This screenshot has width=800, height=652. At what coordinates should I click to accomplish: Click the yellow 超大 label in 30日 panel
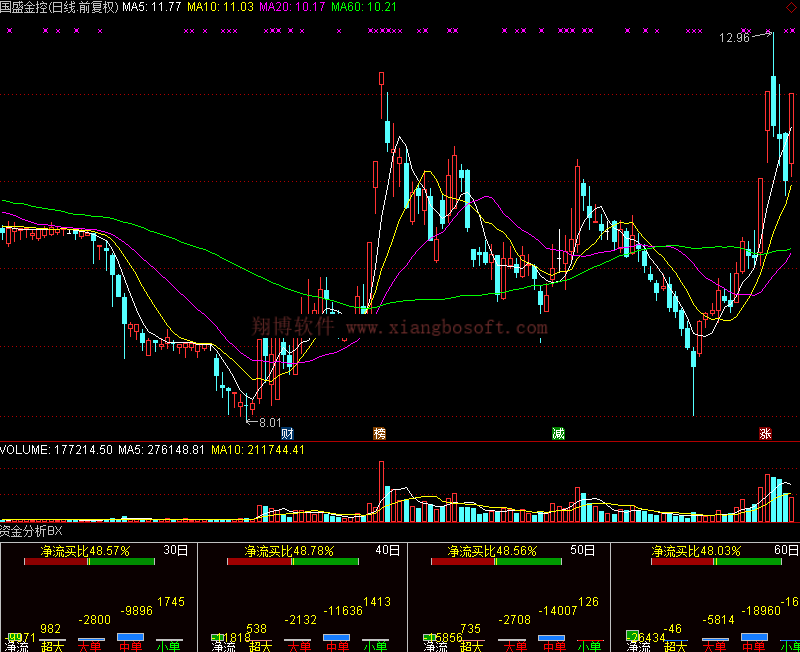[x=52, y=647]
